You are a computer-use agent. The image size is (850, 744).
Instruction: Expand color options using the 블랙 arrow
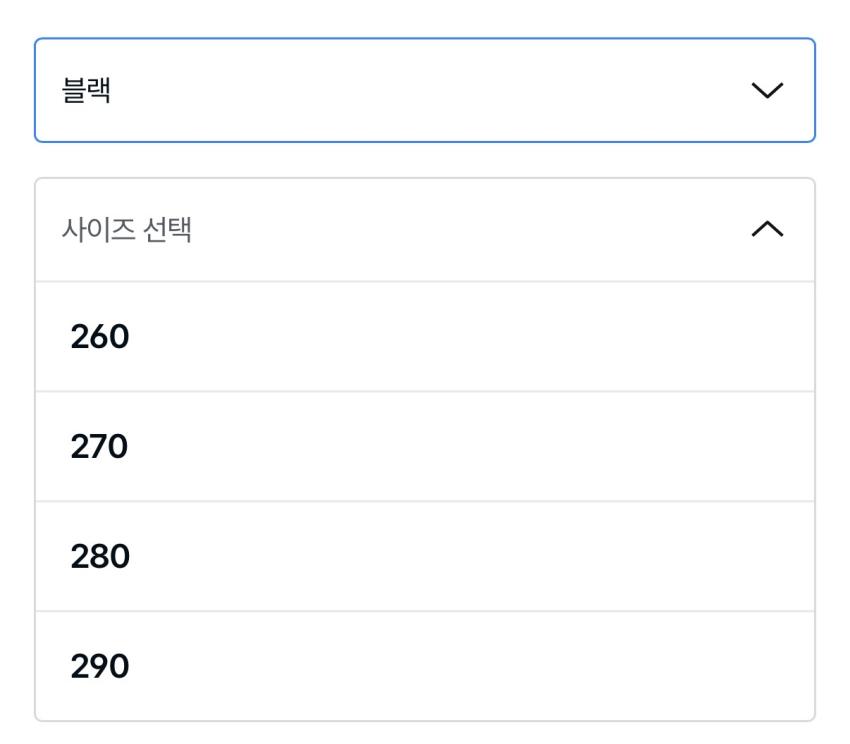767,91
